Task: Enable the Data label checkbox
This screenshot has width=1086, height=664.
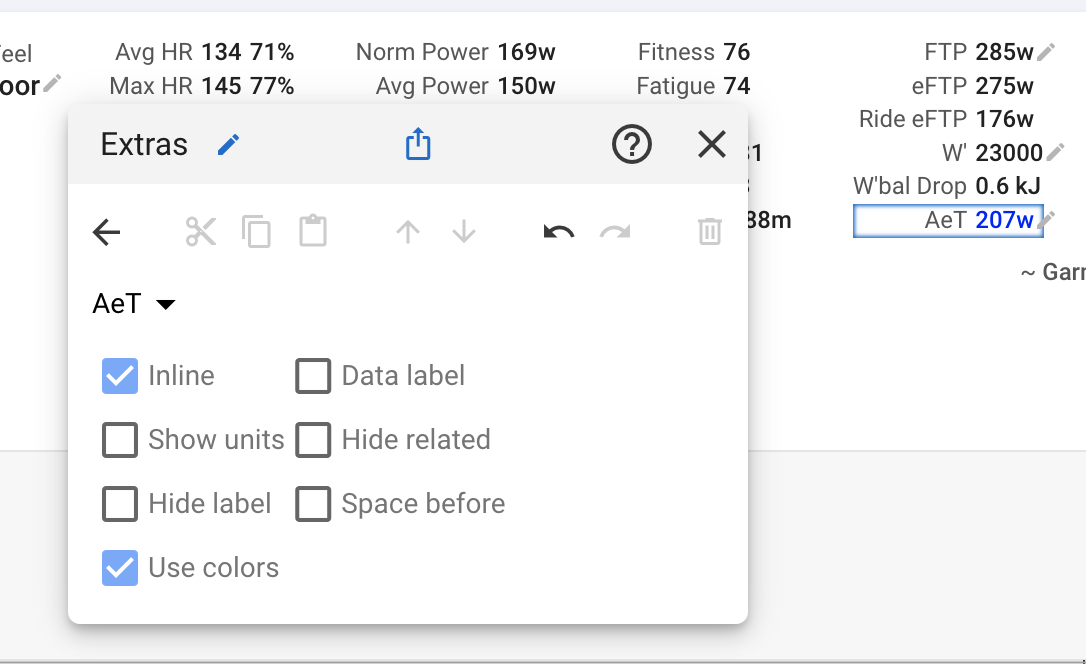Action: (313, 376)
